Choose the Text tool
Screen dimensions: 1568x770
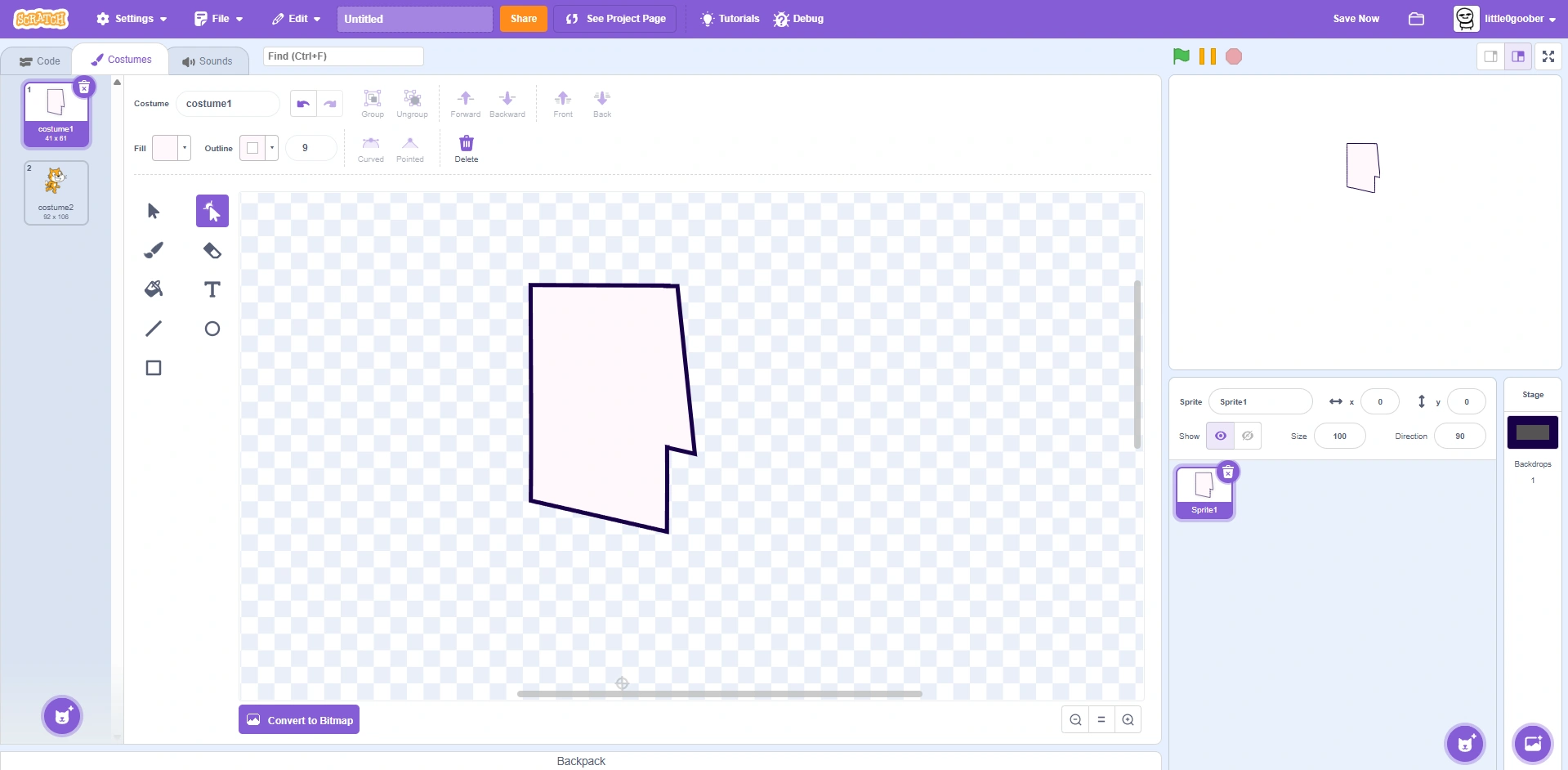(212, 289)
